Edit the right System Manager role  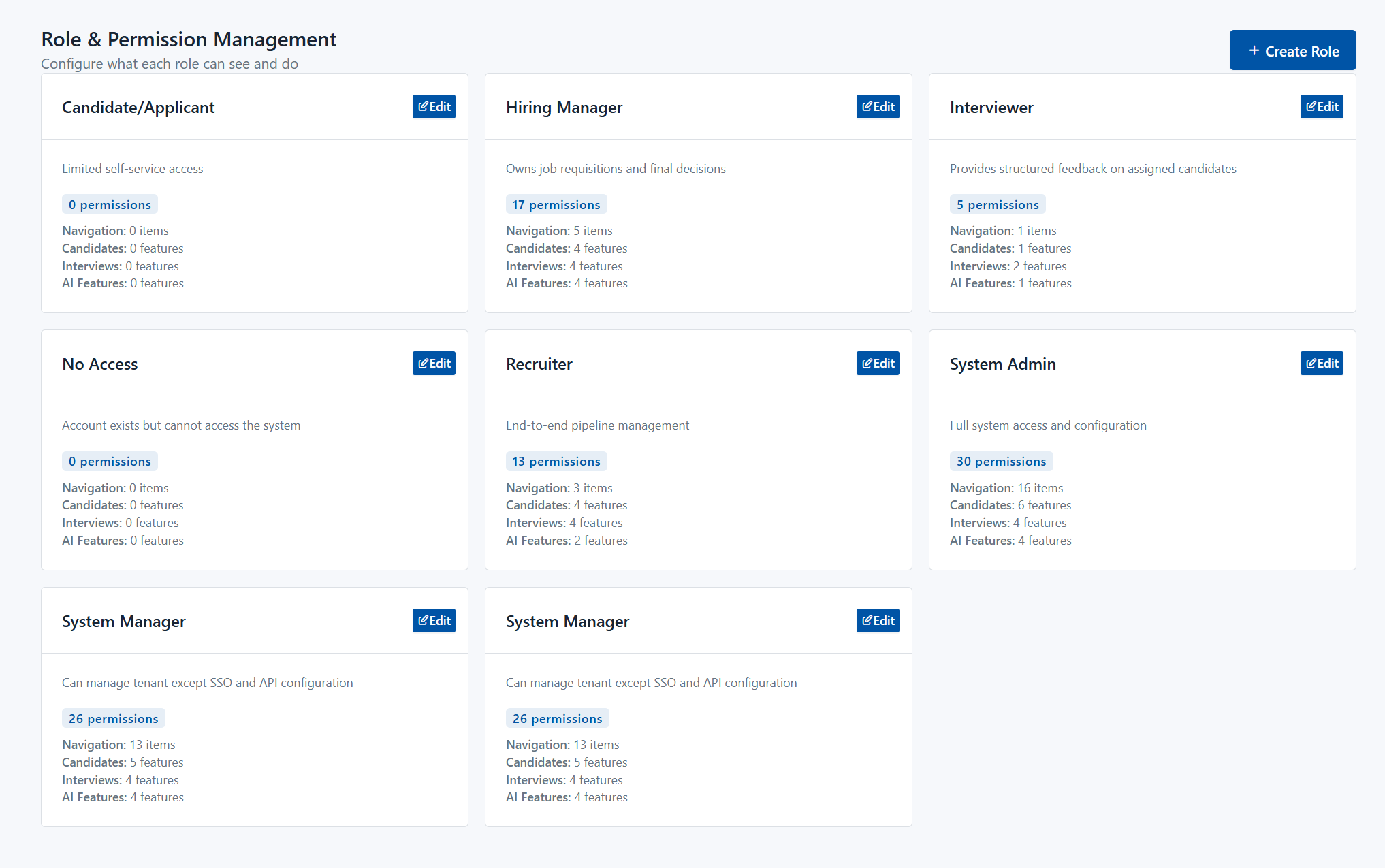click(877, 621)
